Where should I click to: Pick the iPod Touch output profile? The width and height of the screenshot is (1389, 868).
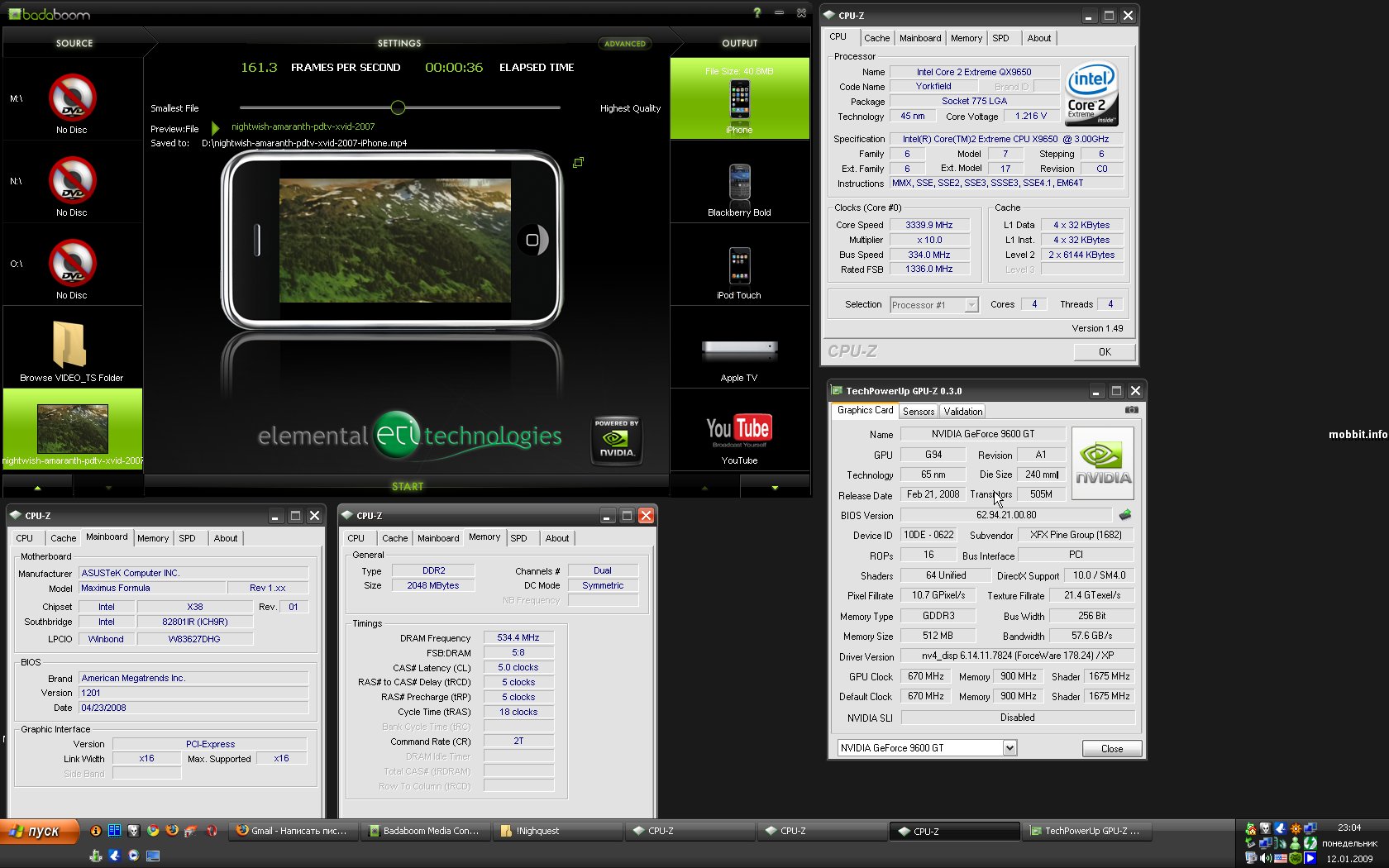click(739, 266)
